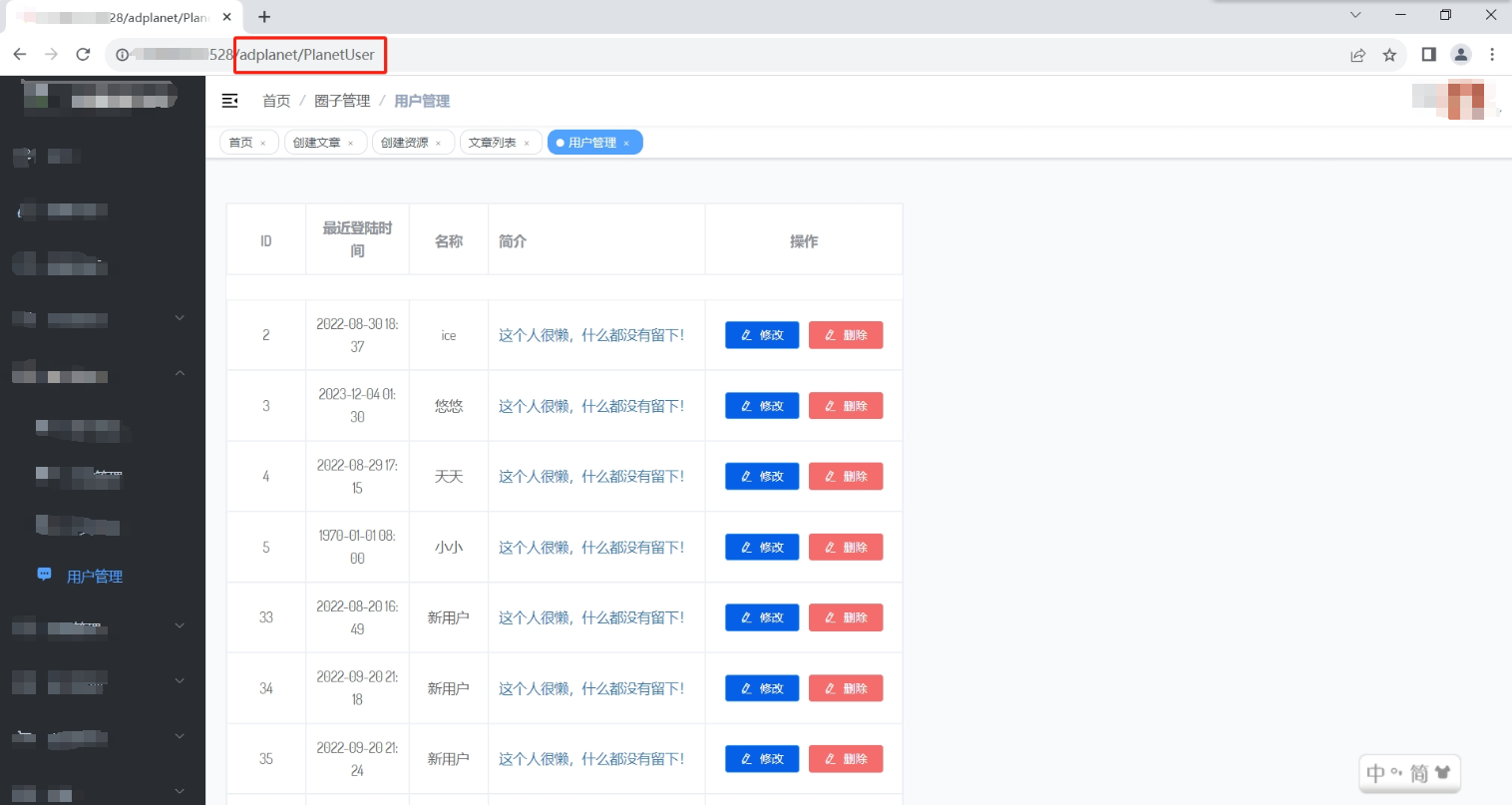Click 修改 for user ID 34

click(762, 688)
